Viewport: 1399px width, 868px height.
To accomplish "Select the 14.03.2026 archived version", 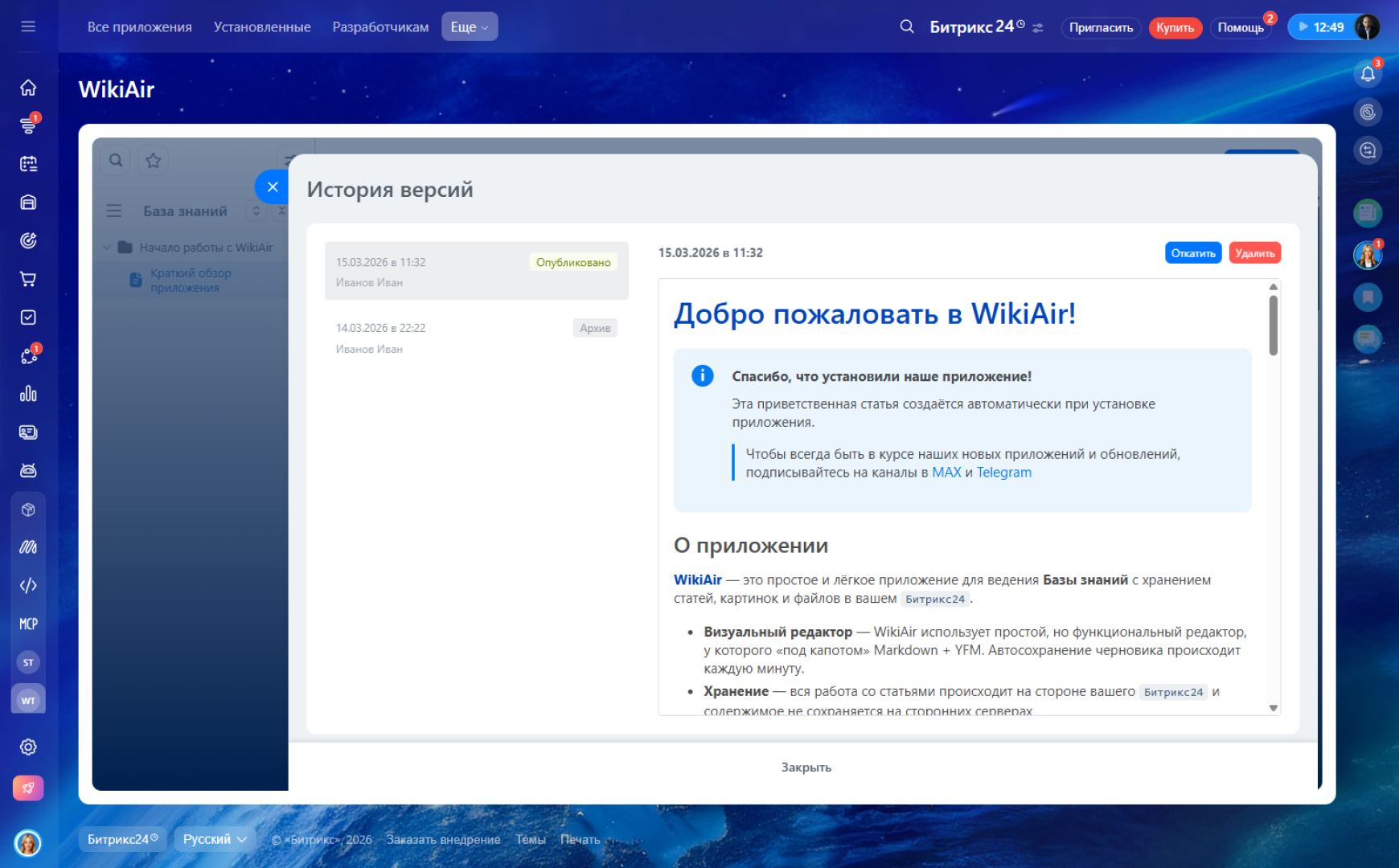I will tap(477, 338).
